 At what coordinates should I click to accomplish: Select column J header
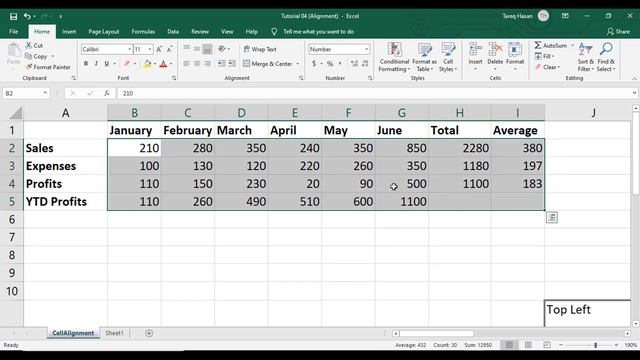point(593,113)
